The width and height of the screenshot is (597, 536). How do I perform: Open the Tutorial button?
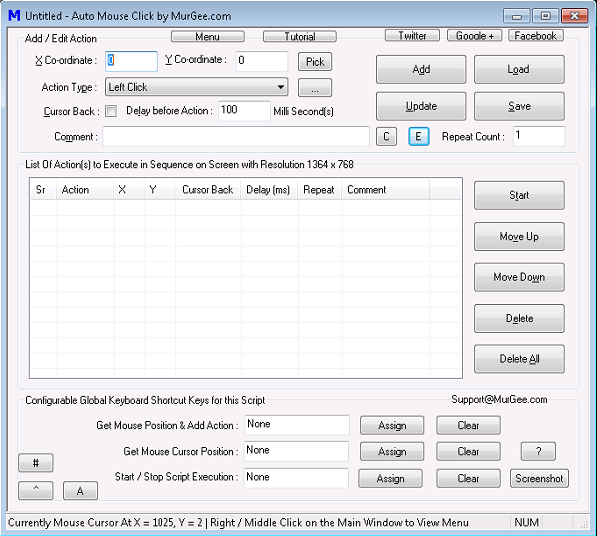point(300,37)
